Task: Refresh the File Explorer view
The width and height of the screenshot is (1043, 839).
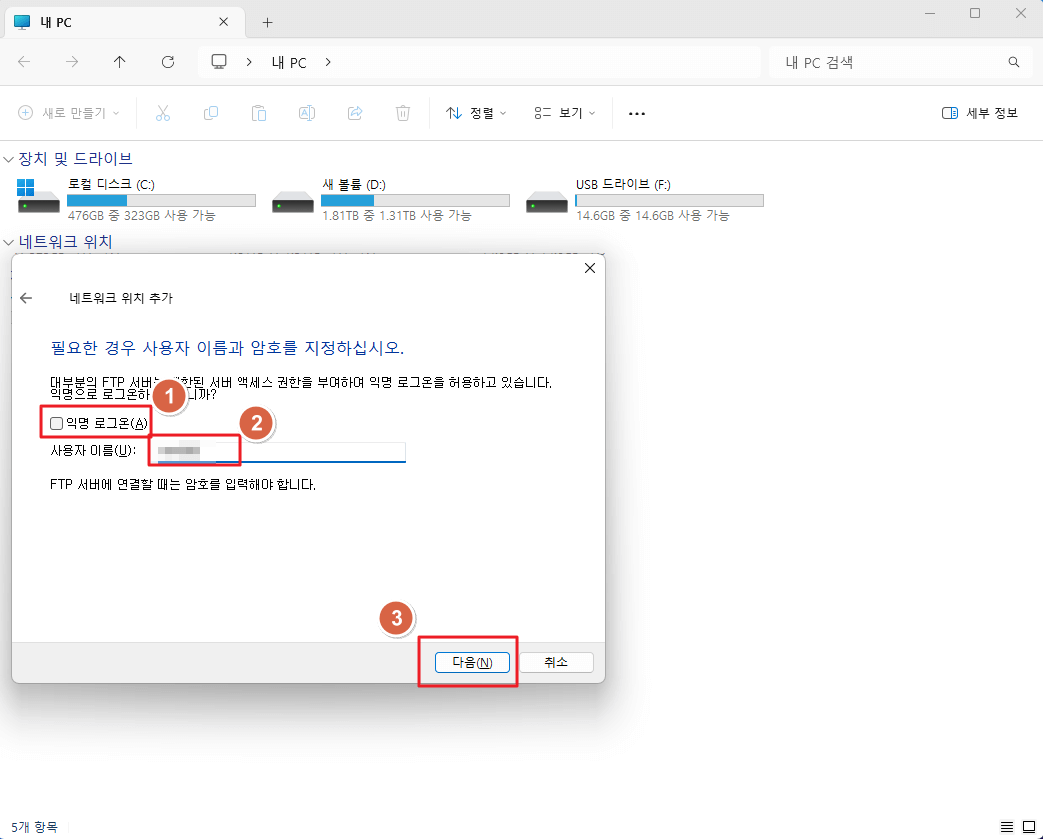Action: pos(167,62)
